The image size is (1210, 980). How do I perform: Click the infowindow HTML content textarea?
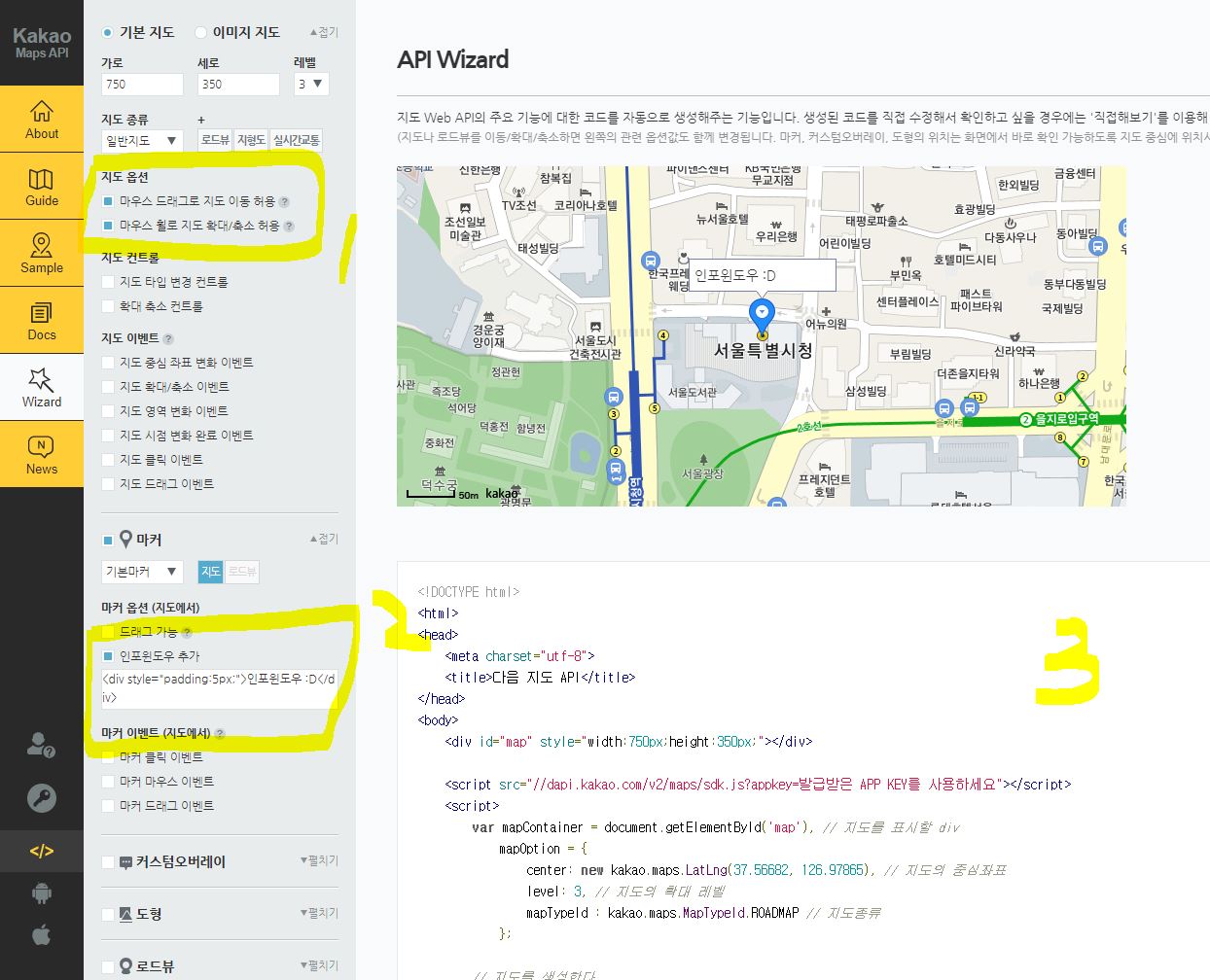click(220, 688)
